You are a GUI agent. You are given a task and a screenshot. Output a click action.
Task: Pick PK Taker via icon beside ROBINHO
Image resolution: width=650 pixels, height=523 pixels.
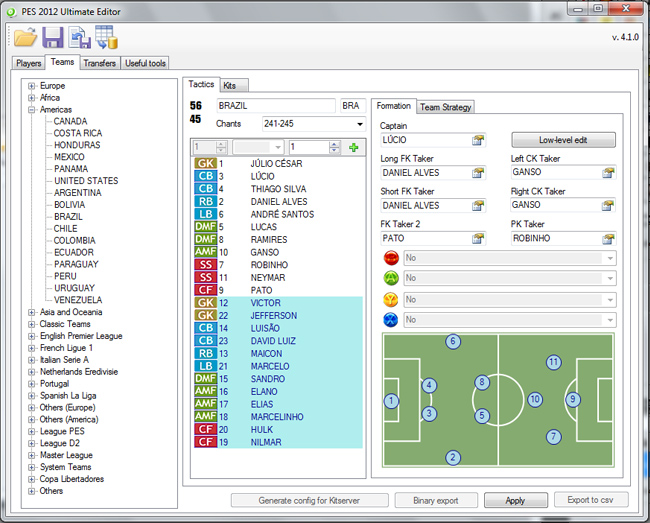(608, 239)
